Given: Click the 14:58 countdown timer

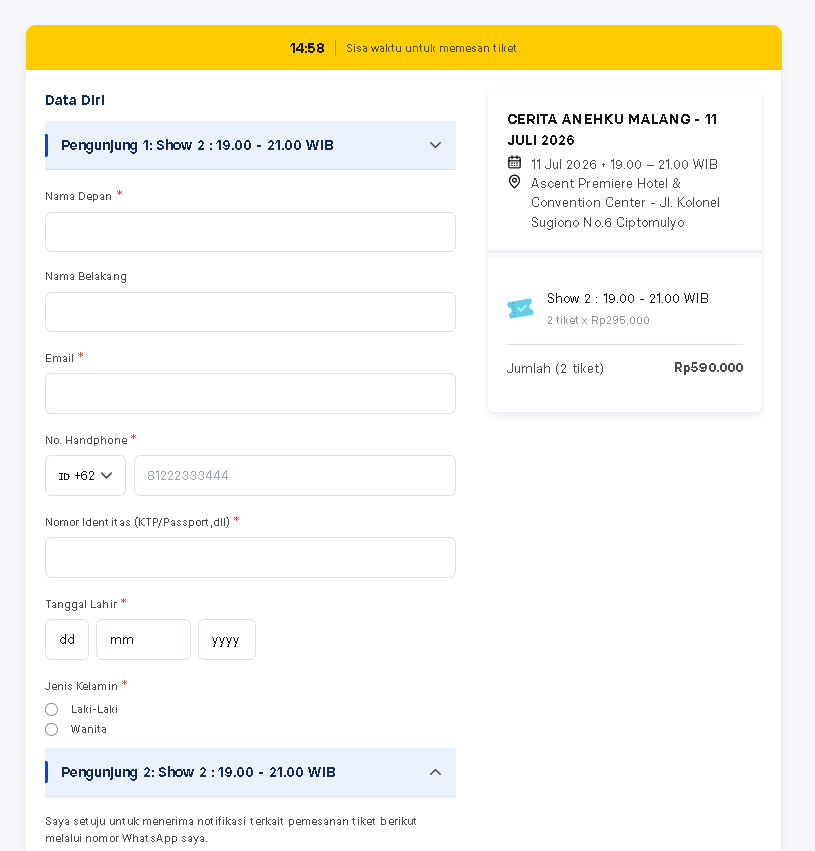Looking at the screenshot, I should coord(307,48).
